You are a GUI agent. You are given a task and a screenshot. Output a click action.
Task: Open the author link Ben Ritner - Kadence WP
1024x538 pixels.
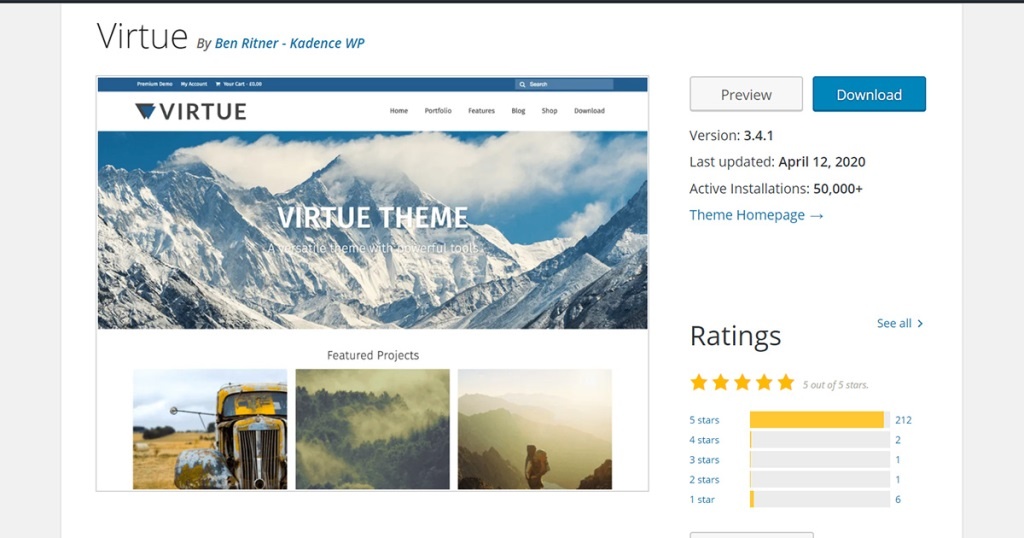click(x=290, y=43)
